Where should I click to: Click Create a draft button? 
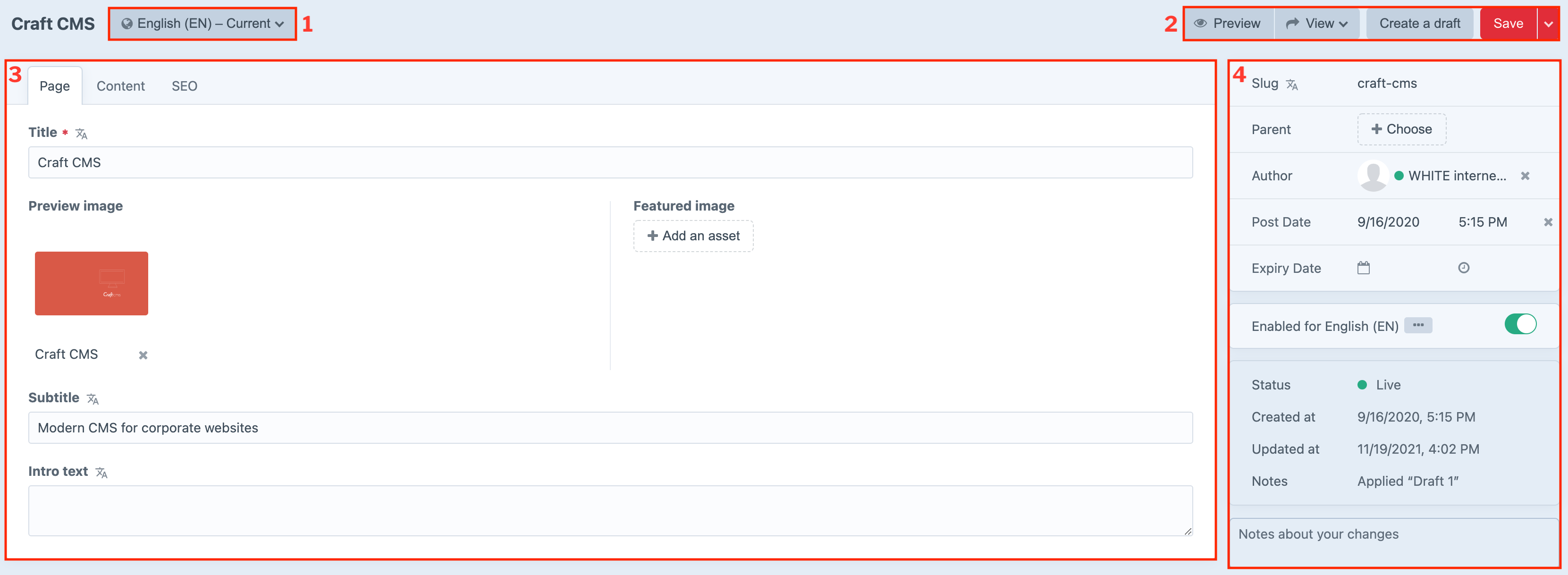(1419, 24)
